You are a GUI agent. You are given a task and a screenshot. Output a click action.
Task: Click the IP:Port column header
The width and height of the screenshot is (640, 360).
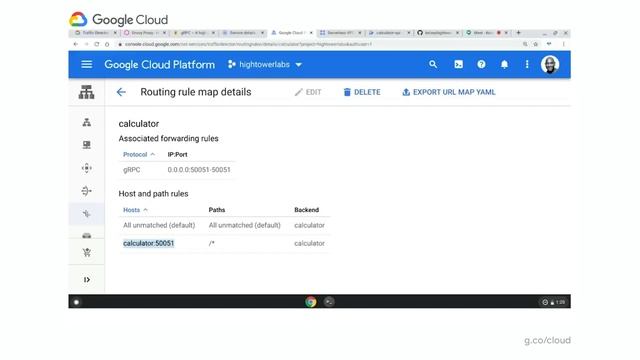(177, 154)
